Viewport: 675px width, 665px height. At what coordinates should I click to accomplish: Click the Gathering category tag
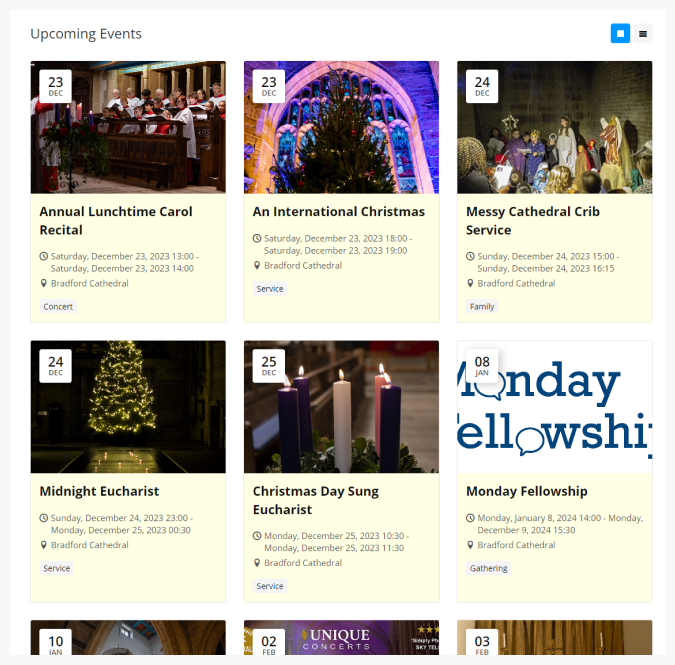(x=488, y=568)
